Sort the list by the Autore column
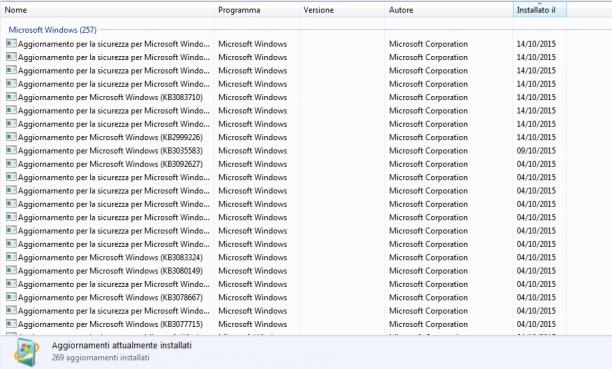612x369 pixels. 448,10
